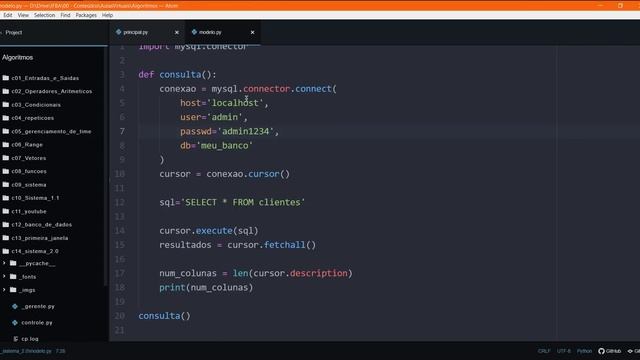The image size is (640, 360).
Task: Open the Find menu
Action: point(65,15)
